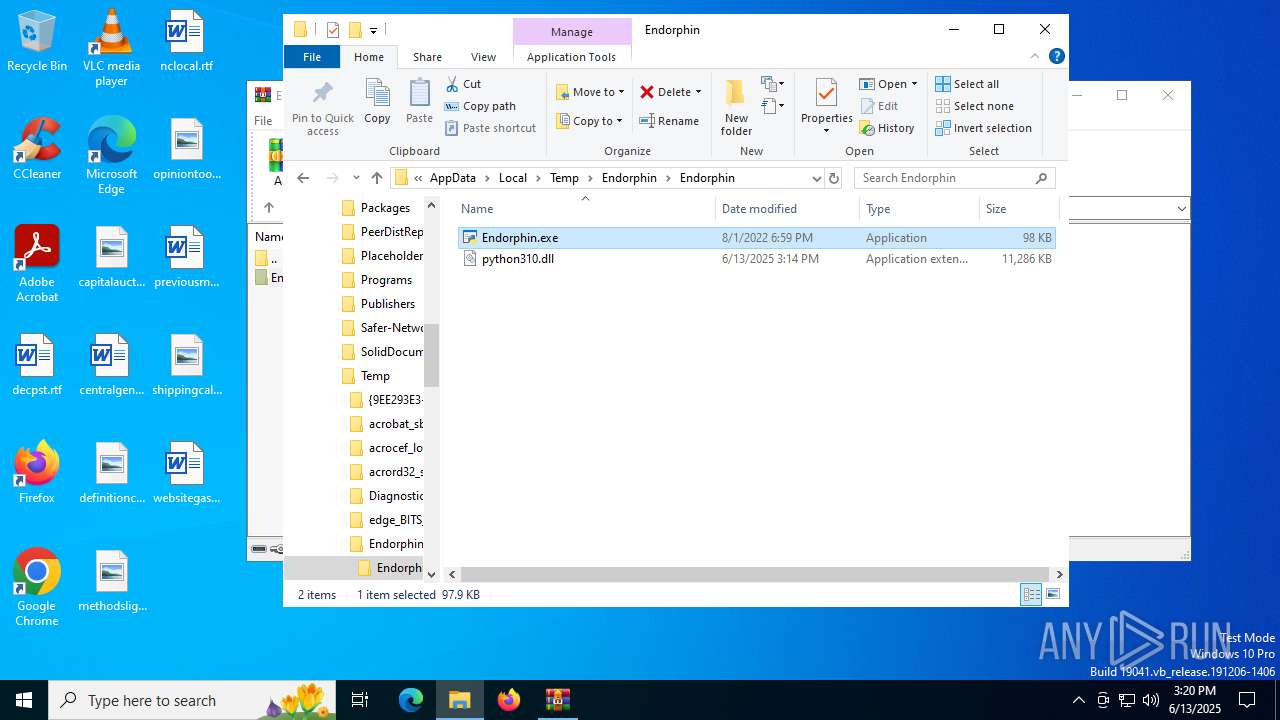Image resolution: width=1280 pixels, height=720 pixels.
Task: Switch to Large icons view icon
Action: tap(1052, 595)
